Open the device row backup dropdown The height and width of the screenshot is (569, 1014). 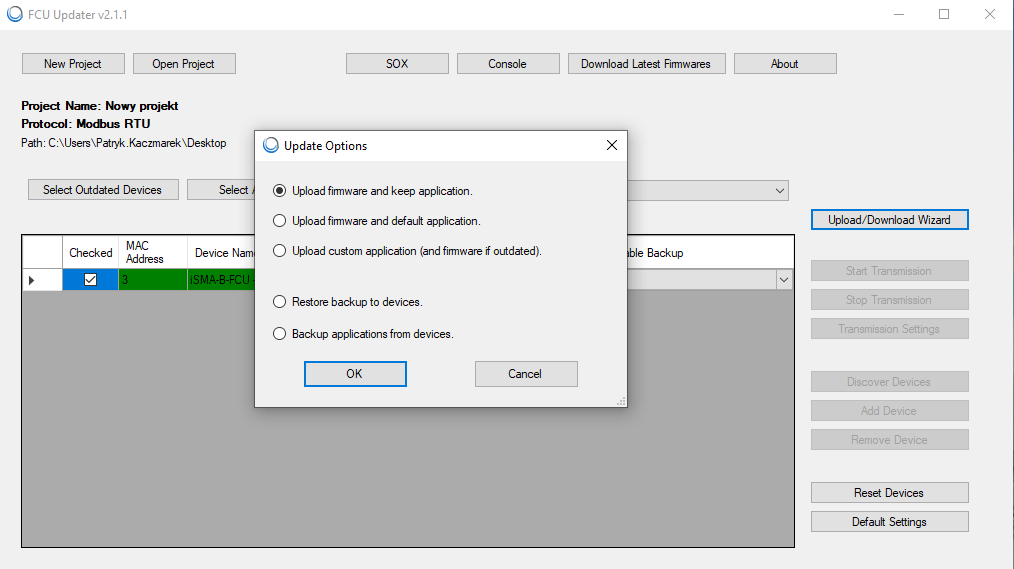[x=784, y=281]
